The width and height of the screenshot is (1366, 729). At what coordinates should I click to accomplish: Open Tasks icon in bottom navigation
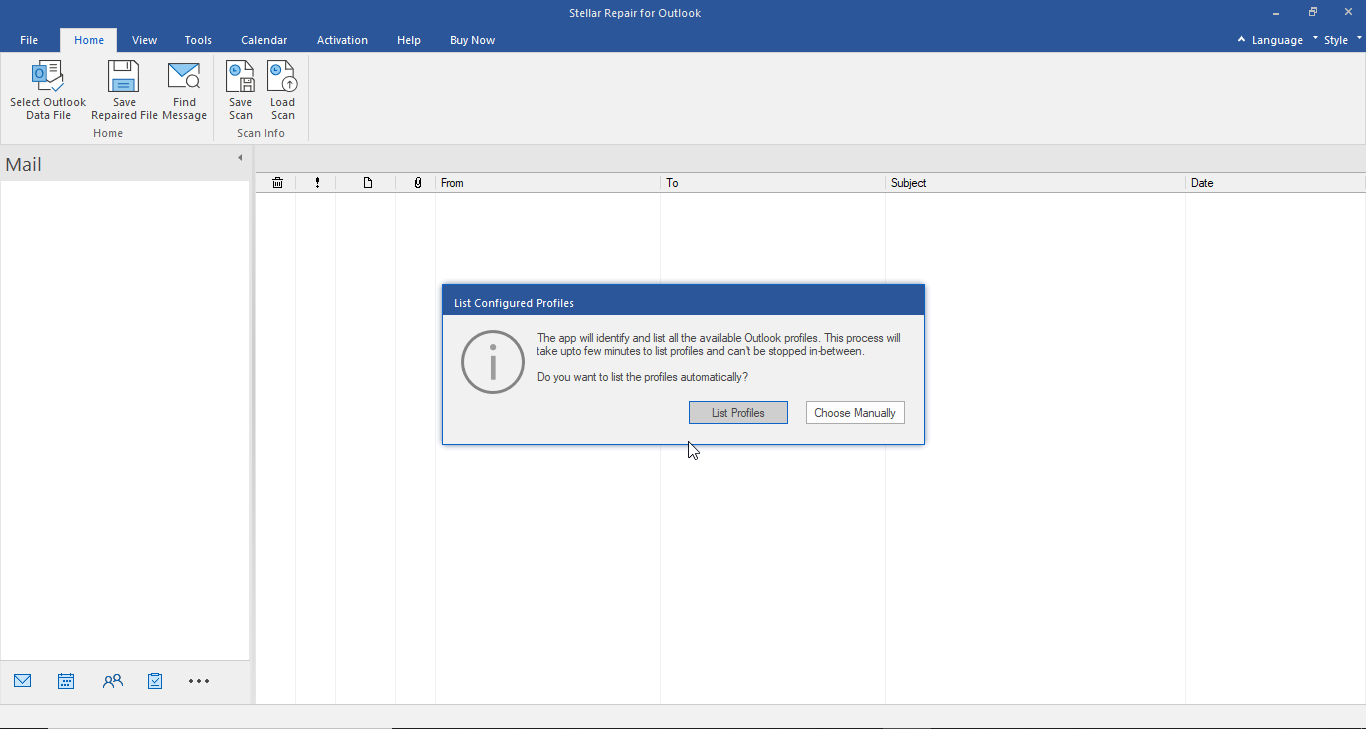pyautogui.click(x=155, y=681)
